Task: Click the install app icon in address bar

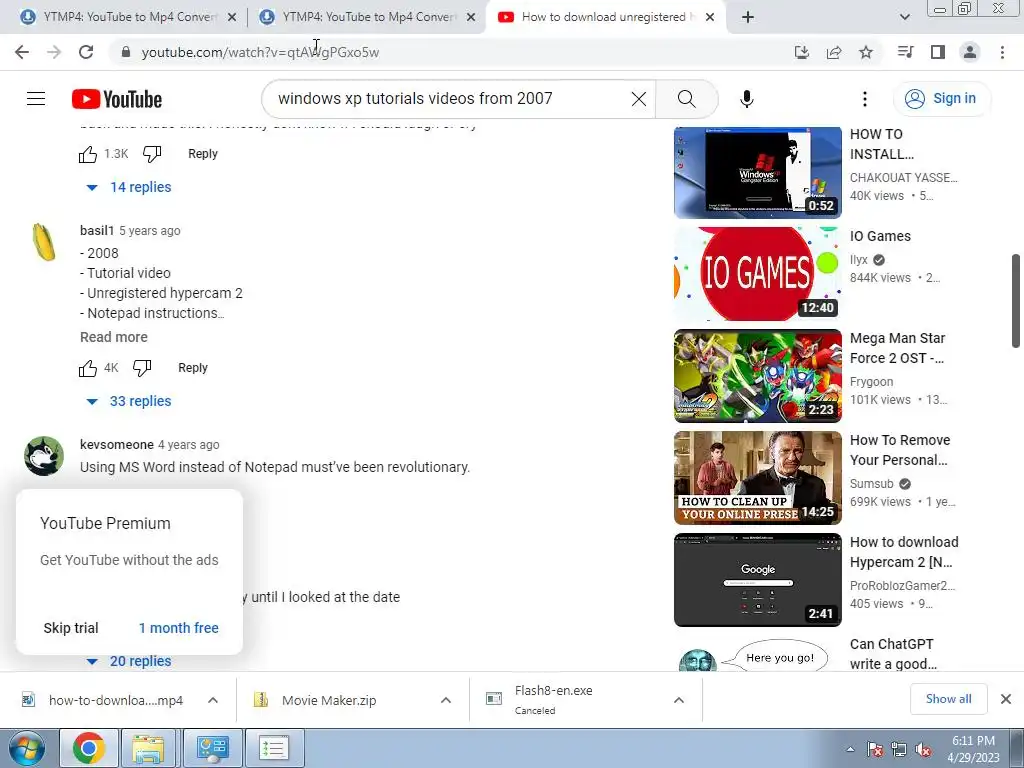Action: coord(801,52)
